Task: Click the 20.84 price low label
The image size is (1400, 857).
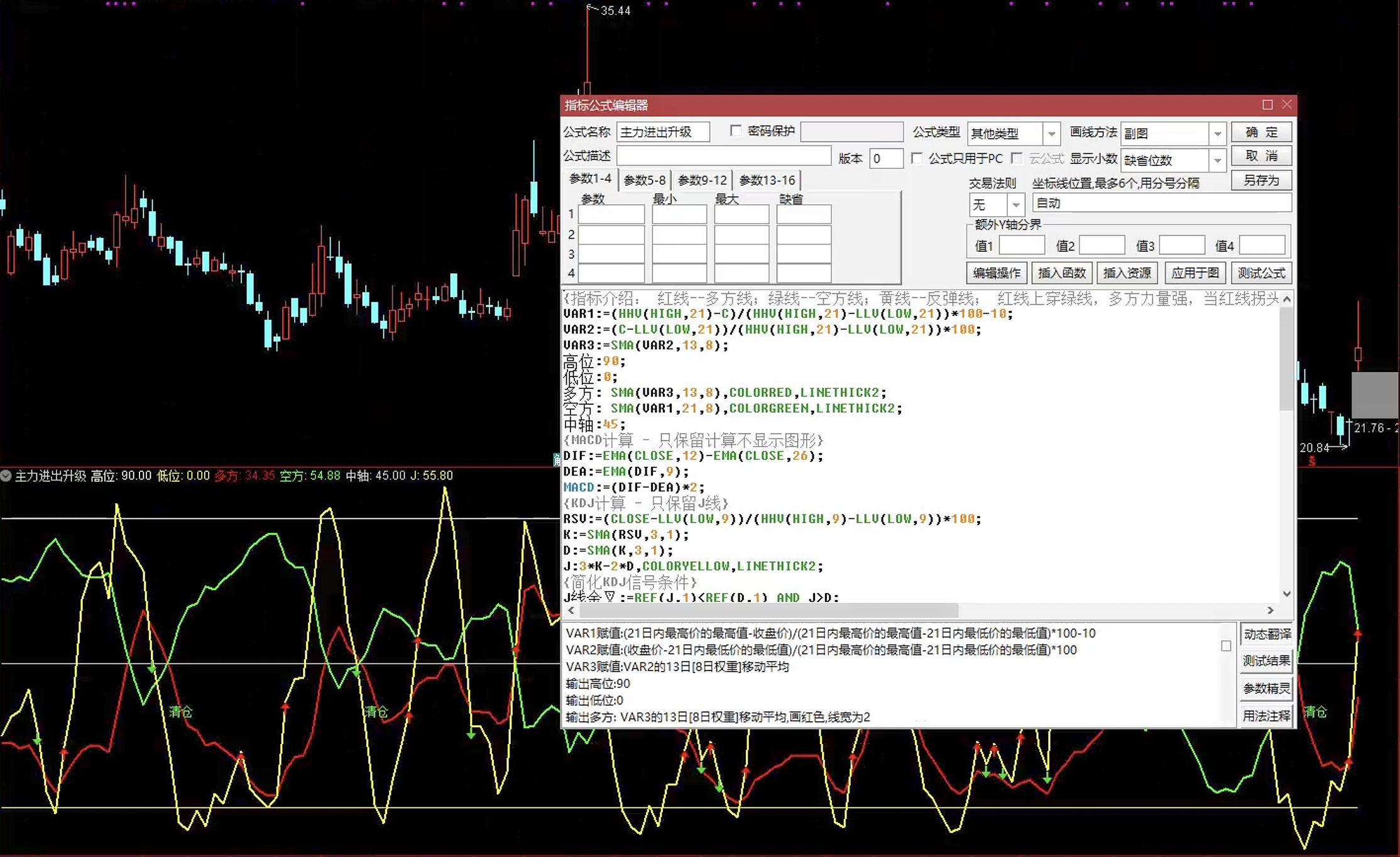Action: tap(1315, 447)
